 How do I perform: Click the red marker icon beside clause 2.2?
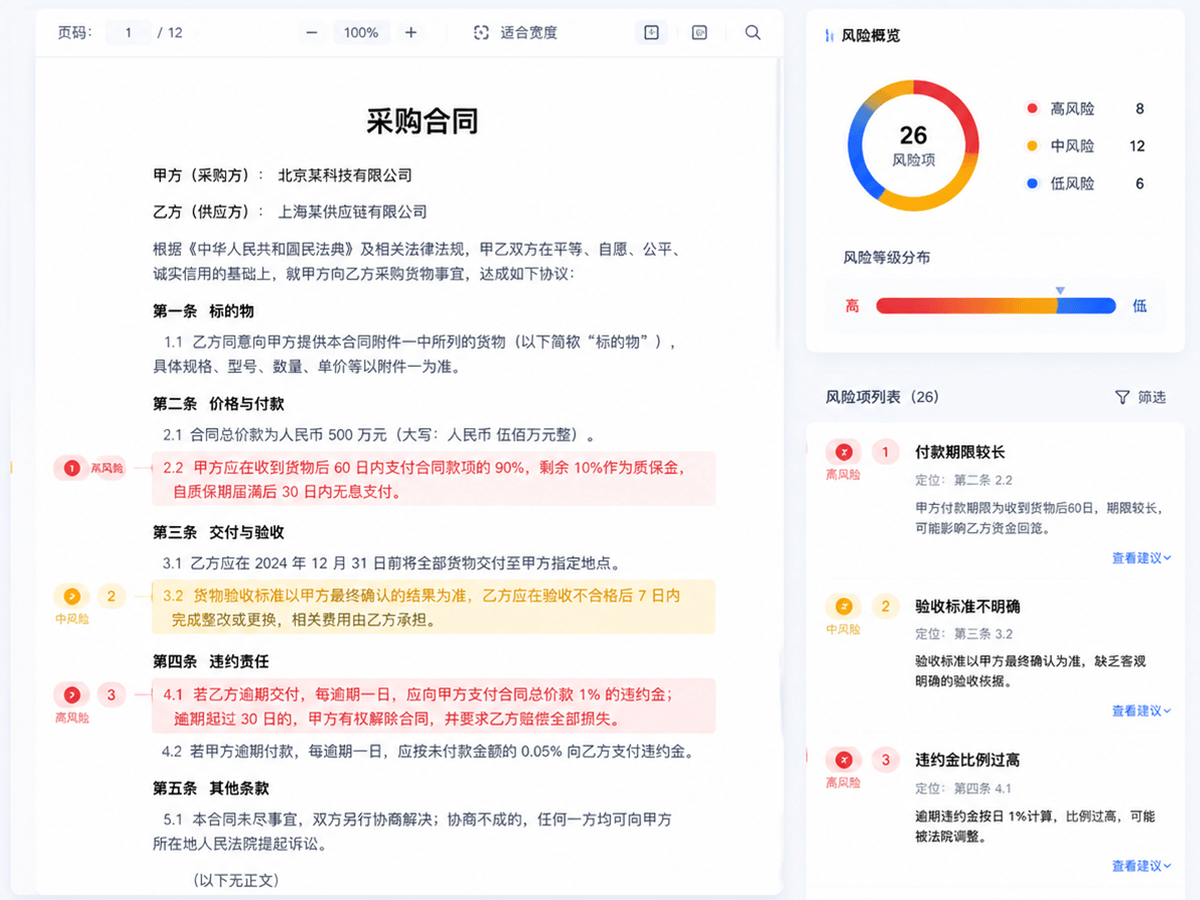point(71,467)
